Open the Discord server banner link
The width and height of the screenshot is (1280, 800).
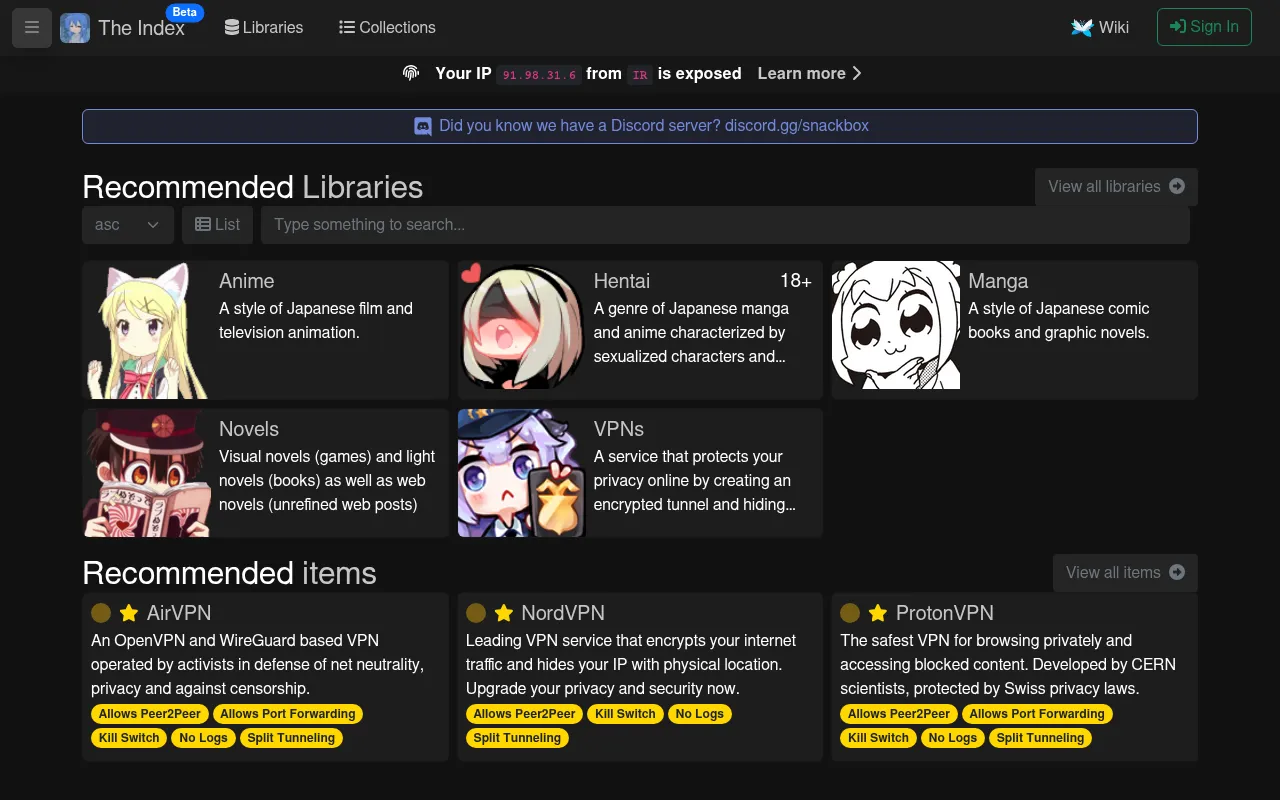tap(640, 126)
